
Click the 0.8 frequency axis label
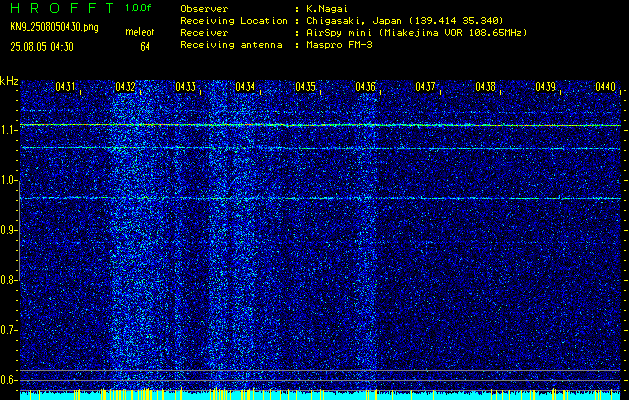tap(7, 280)
